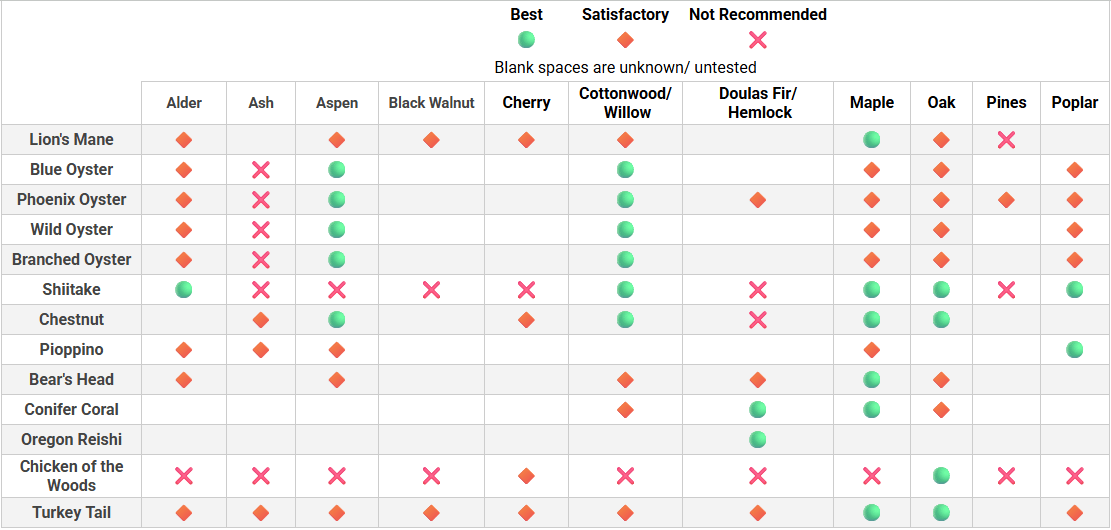Click Lion's Mane Pines X mark
This screenshot has height=530, width=1111.
tap(1006, 140)
